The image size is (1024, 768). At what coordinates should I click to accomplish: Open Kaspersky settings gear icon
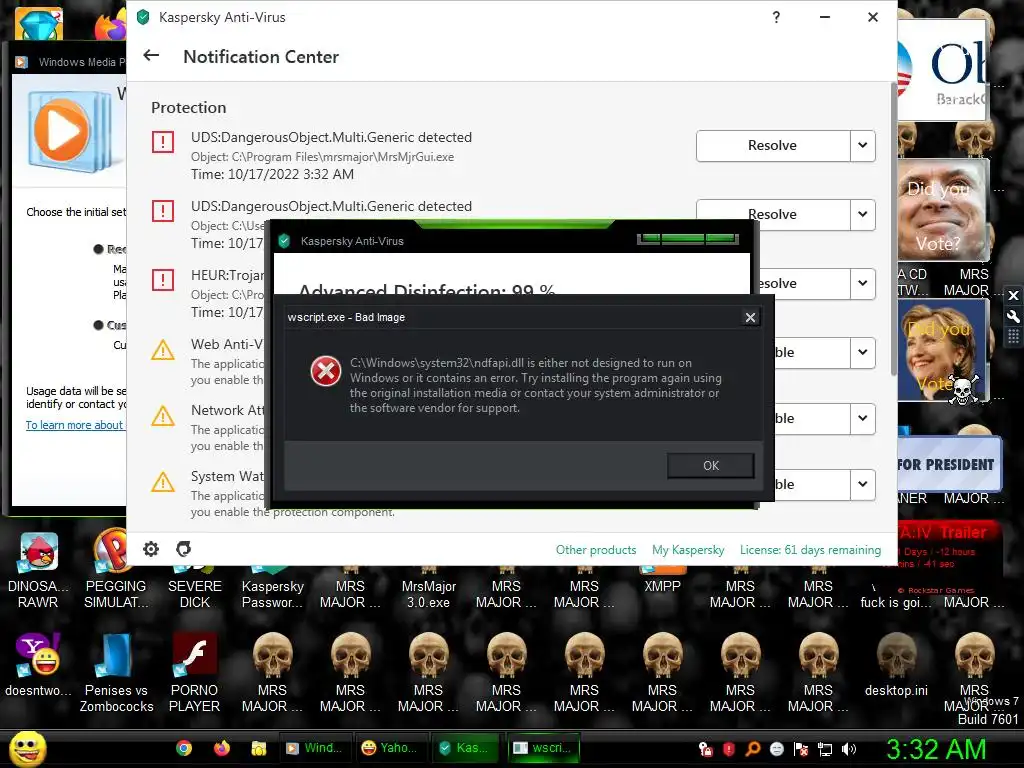click(151, 549)
